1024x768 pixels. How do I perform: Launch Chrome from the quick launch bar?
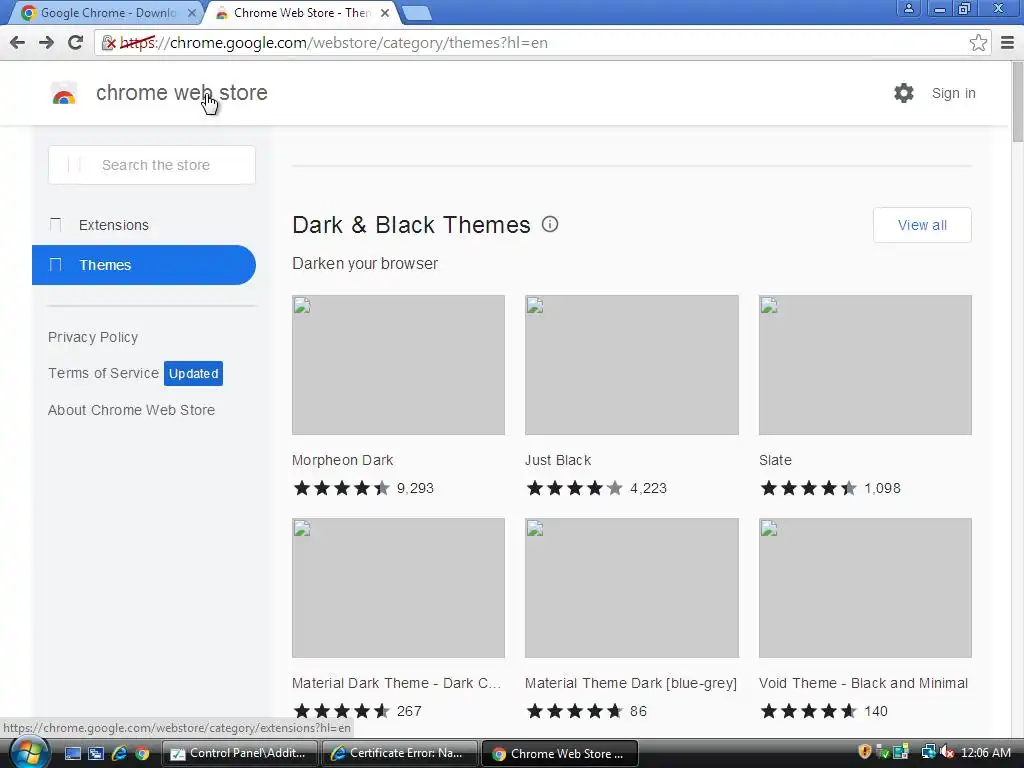tap(142, 754)
